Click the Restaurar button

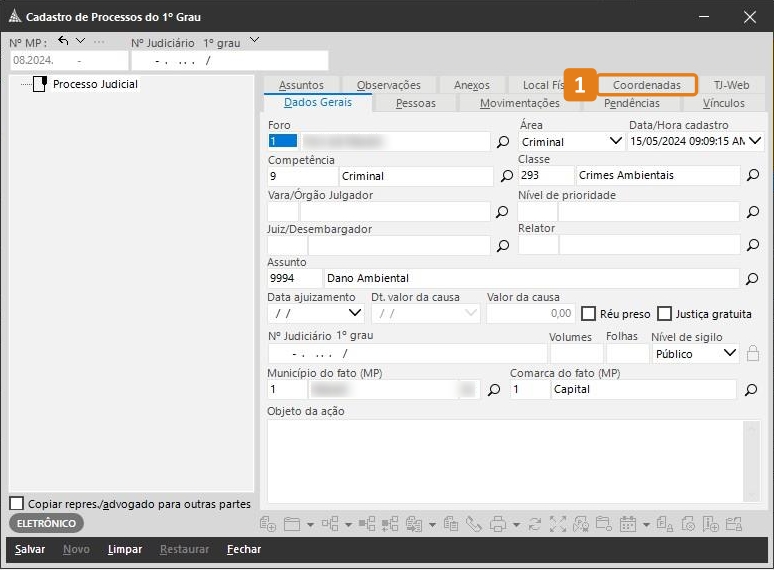click(x=184, y=549)
